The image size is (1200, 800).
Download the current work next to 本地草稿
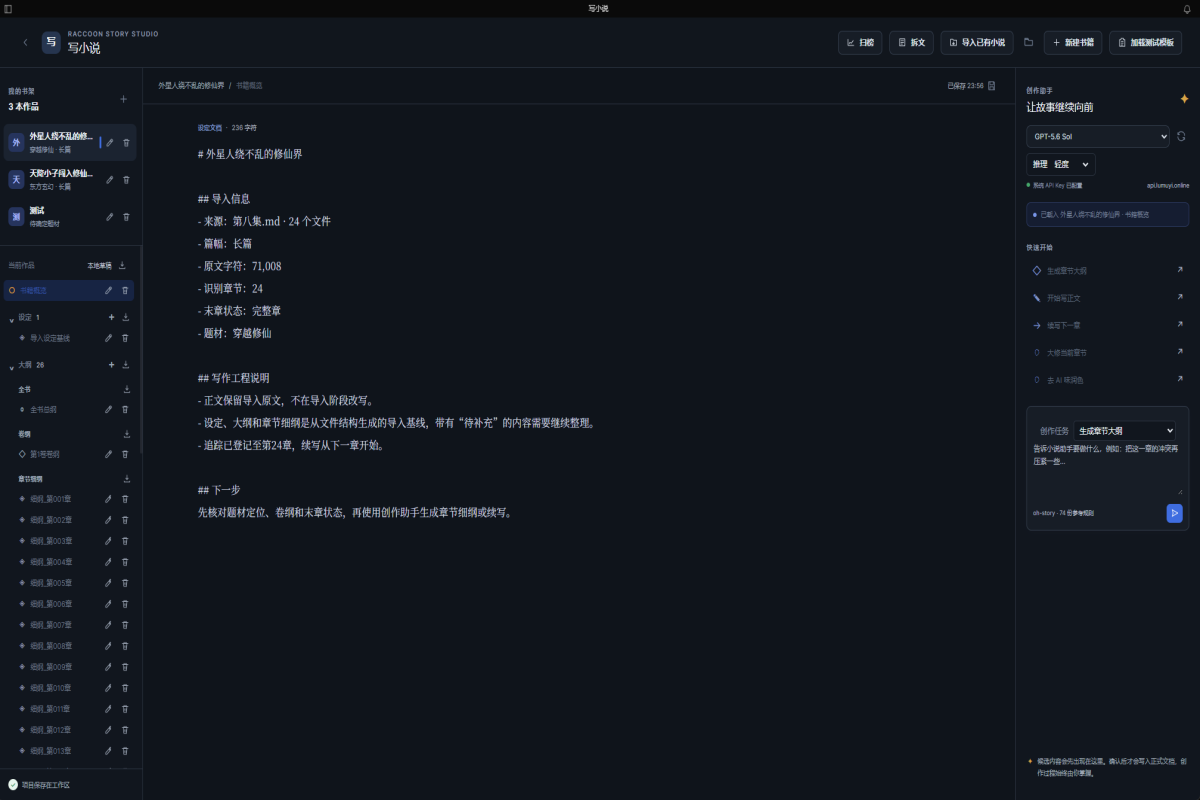click(x=122, y=265)
